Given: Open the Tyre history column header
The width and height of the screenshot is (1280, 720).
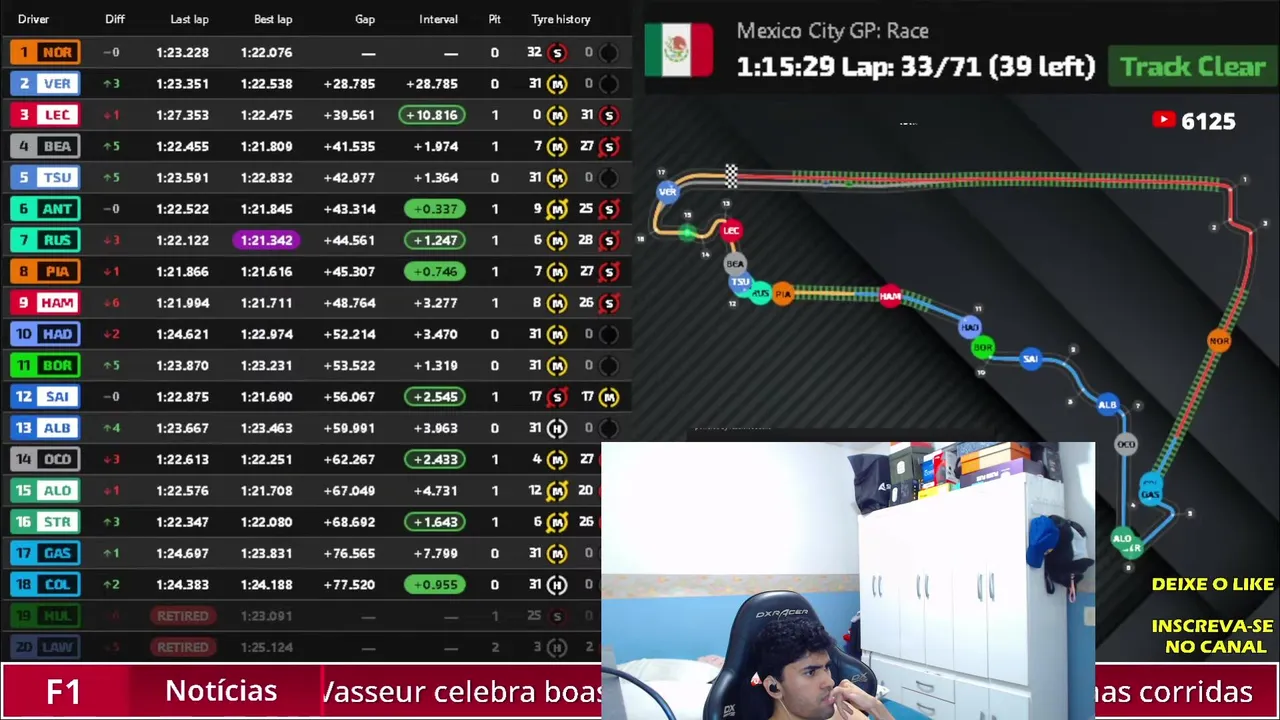Looking at the screenshot, I should tap(560, 19).
